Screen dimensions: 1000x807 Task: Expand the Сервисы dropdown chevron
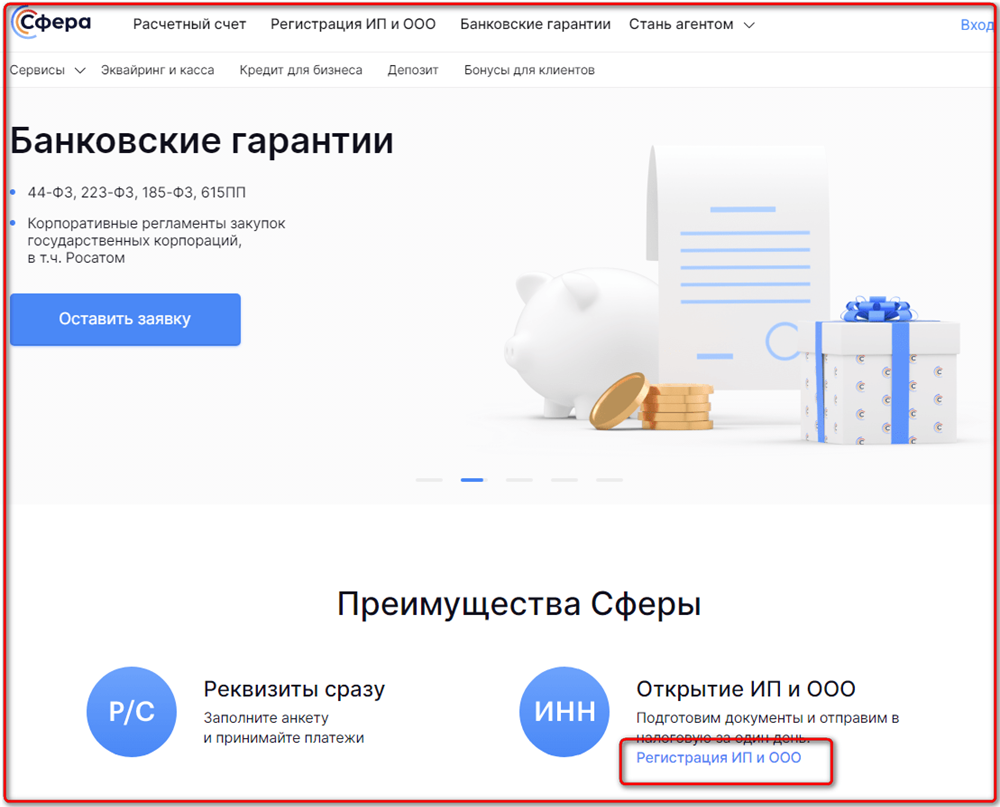[80, 70]
